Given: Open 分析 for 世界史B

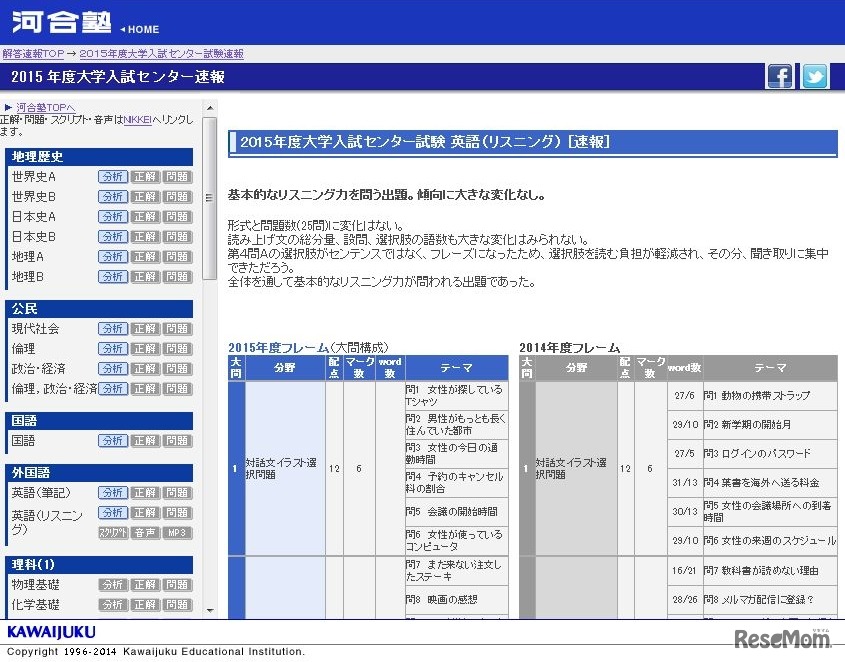Looking at the screenshot, I should (x=112, y=196).
